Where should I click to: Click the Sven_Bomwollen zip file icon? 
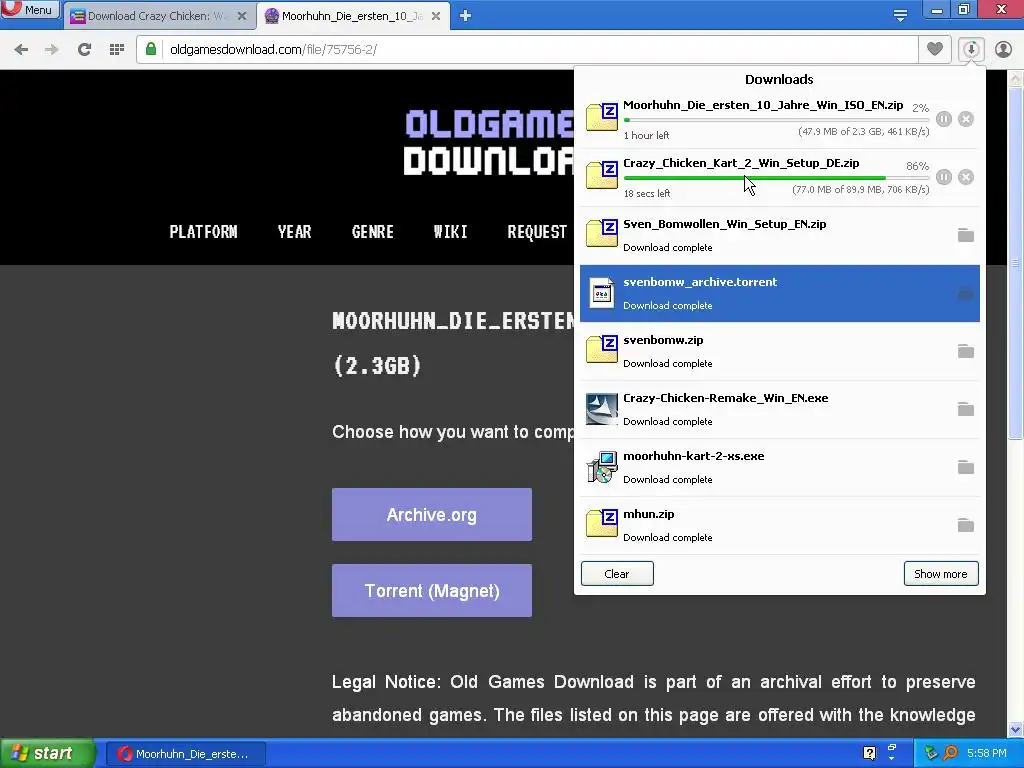[601, 233]
